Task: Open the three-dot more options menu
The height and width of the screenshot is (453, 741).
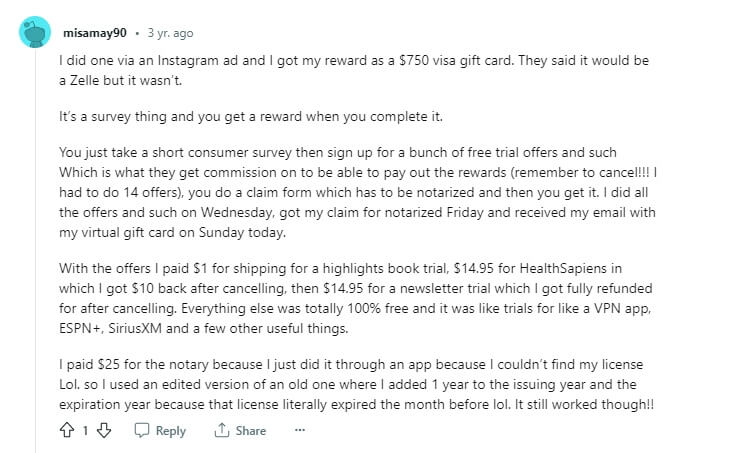Action: (300, 430)
